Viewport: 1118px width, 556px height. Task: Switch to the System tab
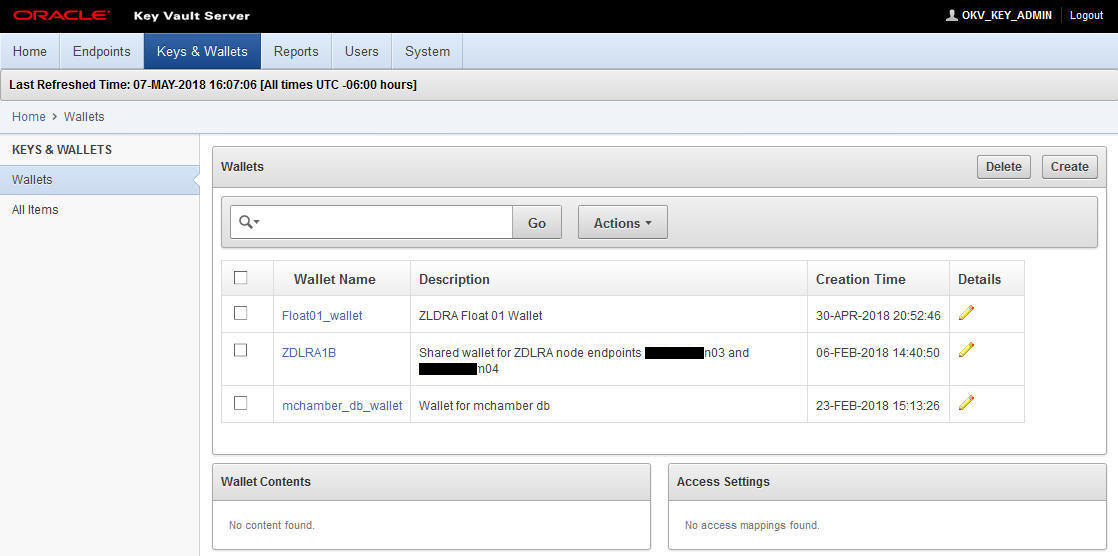click(427, 51)
